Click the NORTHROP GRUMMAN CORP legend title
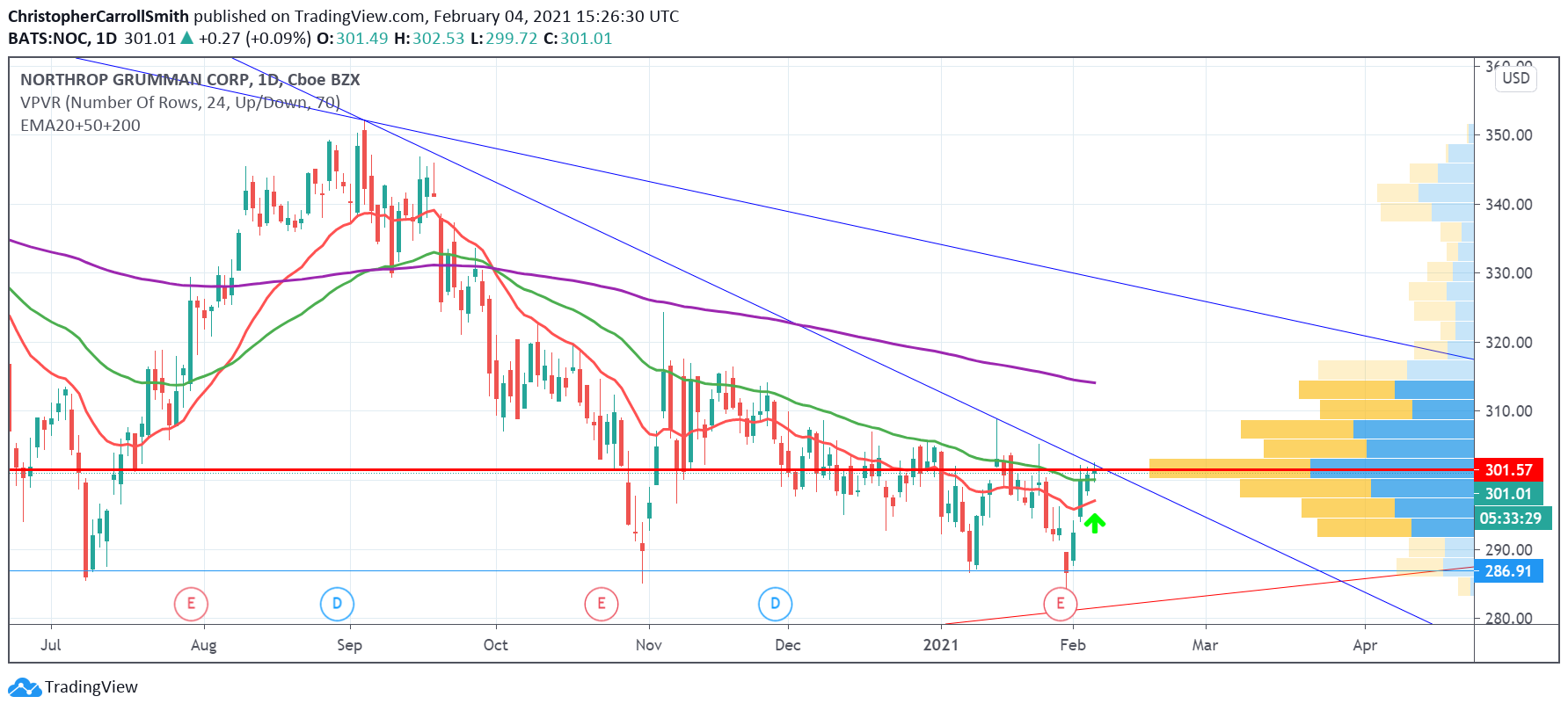This screenshot has width=1568, height=711. coord(190,80)
